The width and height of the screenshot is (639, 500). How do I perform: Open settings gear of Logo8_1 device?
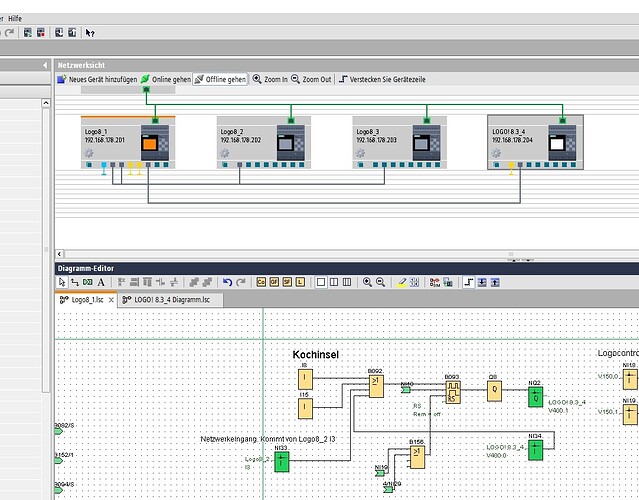pyautogui.click(x=89, y=153)
